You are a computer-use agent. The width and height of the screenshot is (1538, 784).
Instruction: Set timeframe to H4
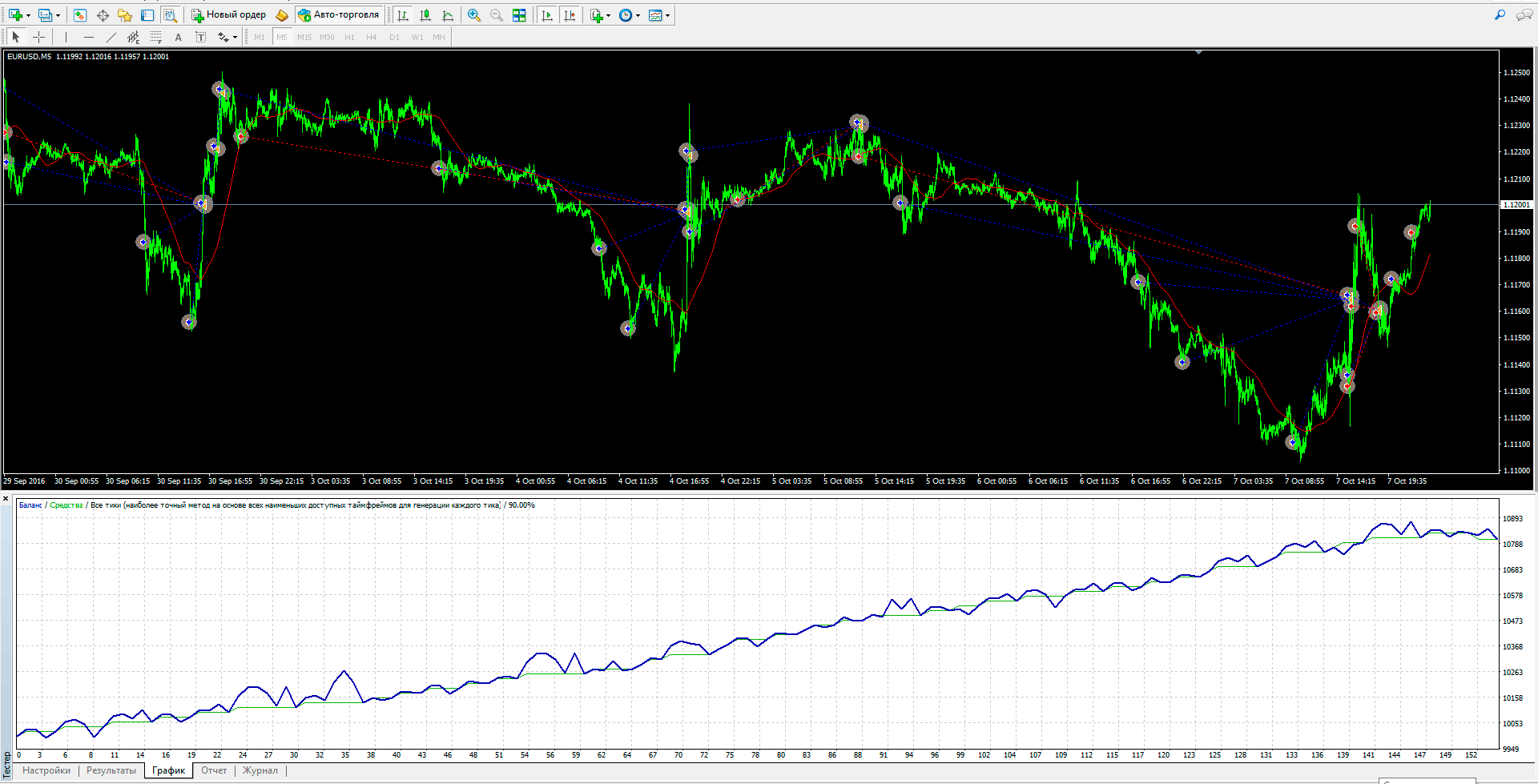pos(372,37)
